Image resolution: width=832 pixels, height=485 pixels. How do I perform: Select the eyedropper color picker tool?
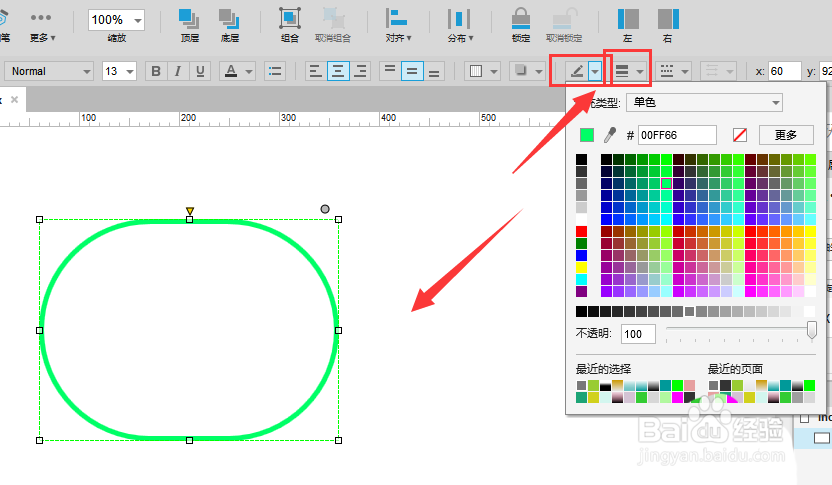point(610,135)
